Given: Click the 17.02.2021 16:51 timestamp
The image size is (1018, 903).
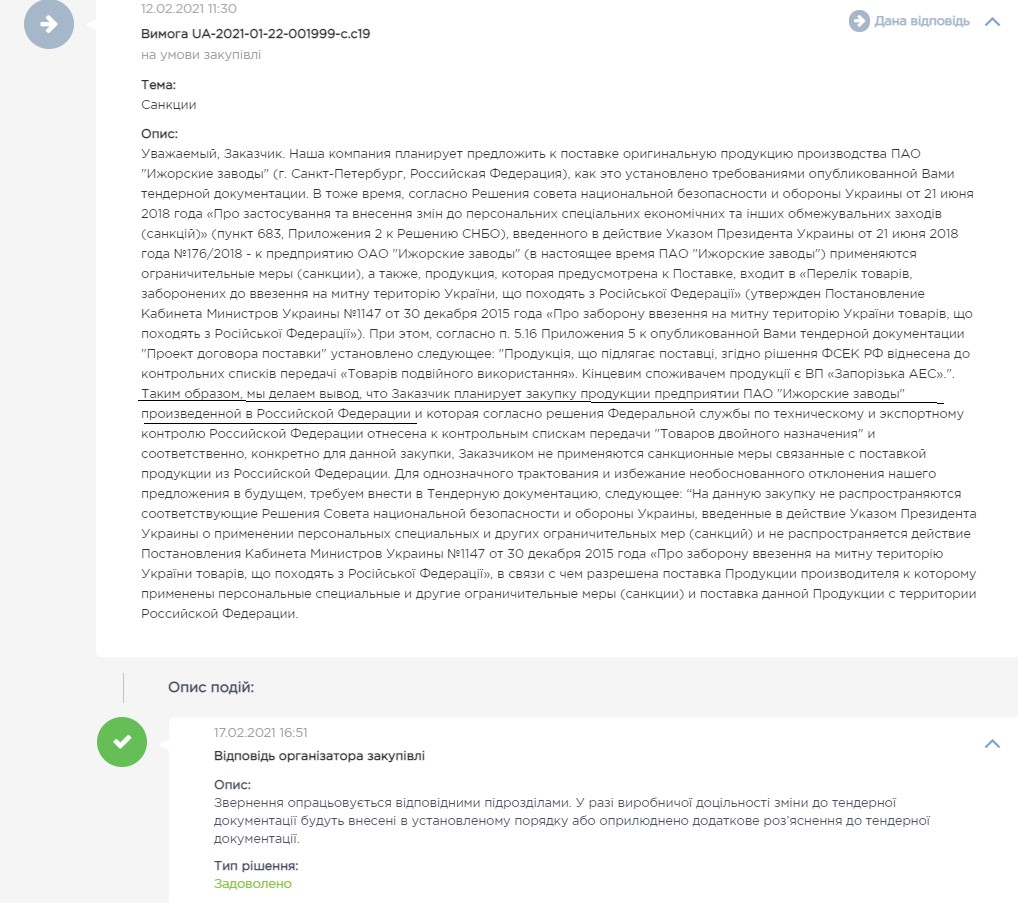Looking at the screenshot, I should [x=261, y=733].
